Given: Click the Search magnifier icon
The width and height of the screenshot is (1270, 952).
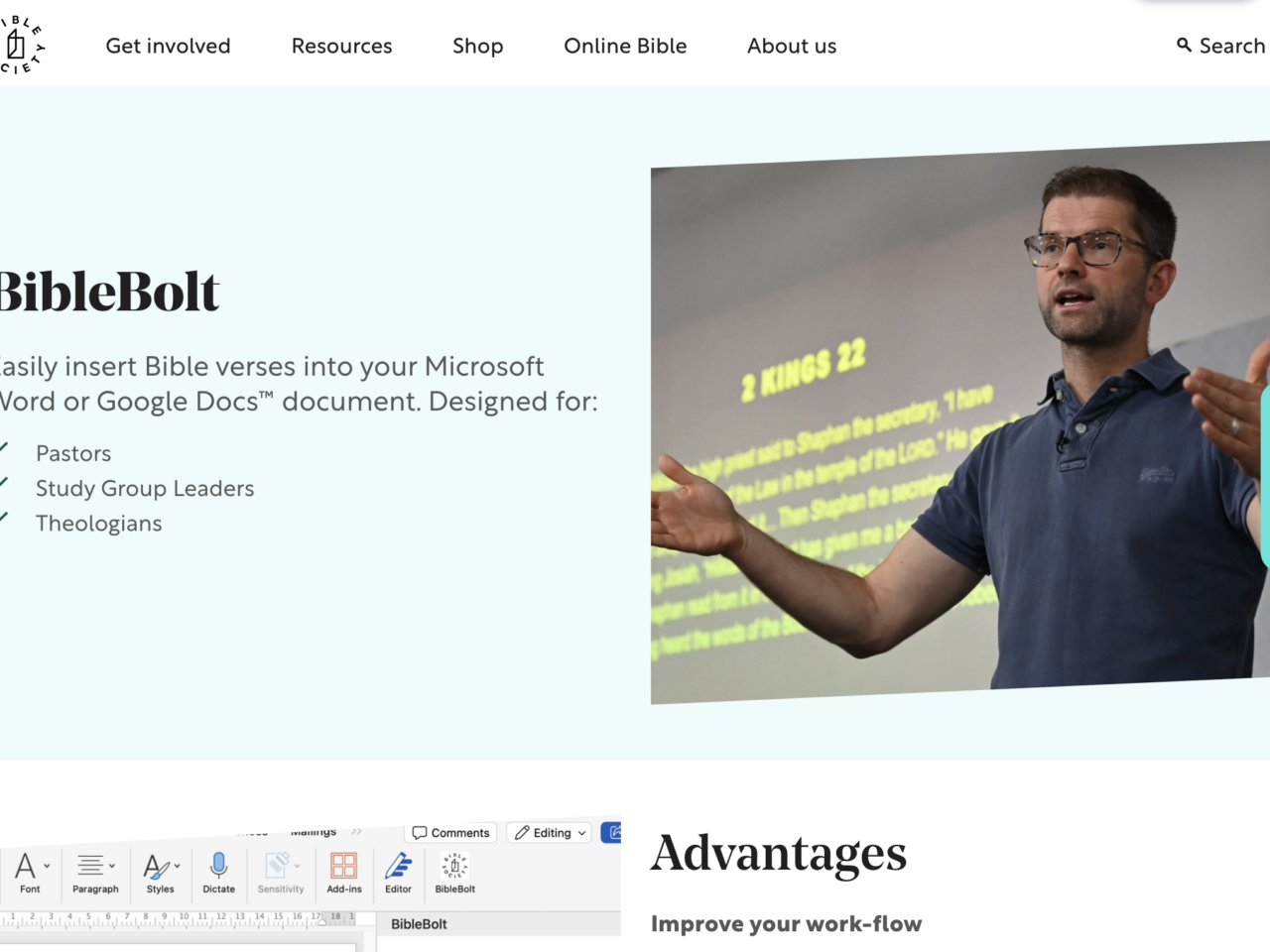Looking at the screenshot, I should click(1184, 46).
